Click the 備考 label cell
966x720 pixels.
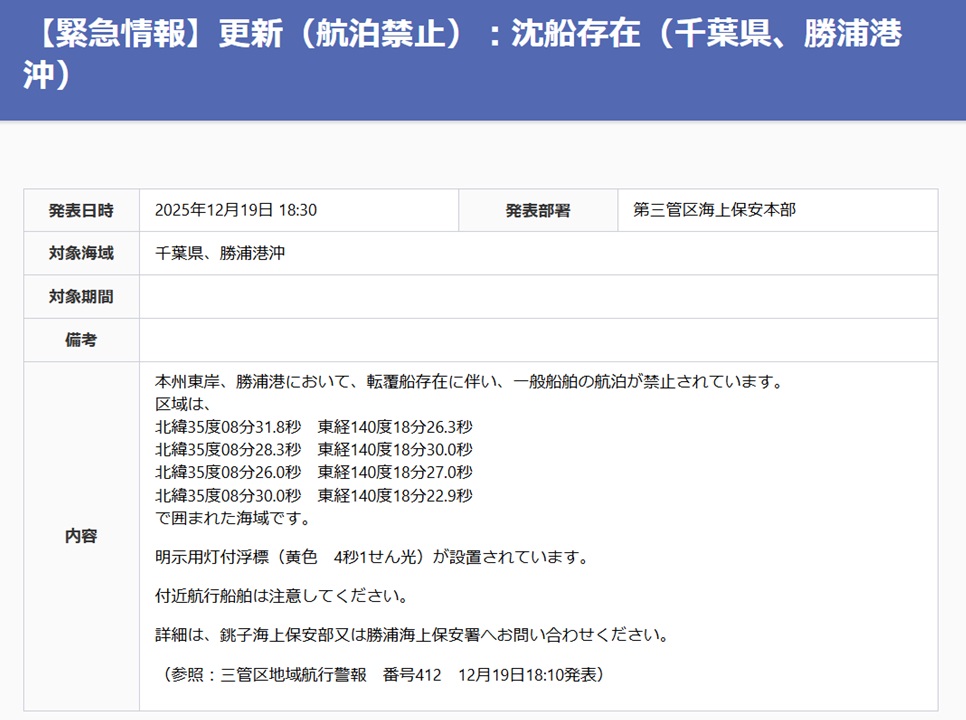tap(81, 340)
